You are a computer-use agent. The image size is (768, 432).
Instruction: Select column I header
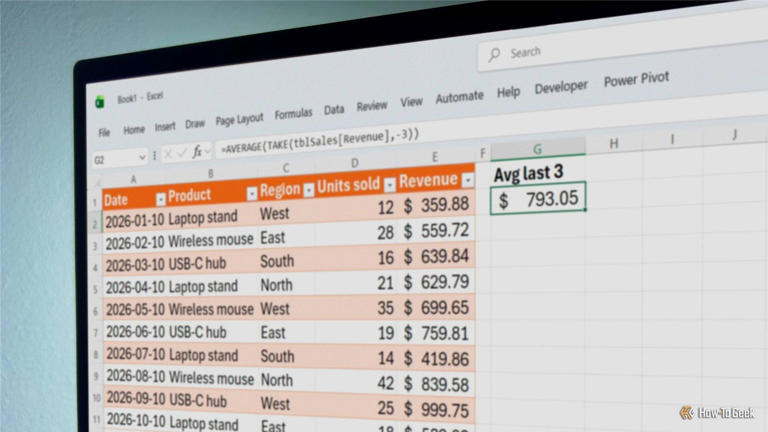click(672, 139)
